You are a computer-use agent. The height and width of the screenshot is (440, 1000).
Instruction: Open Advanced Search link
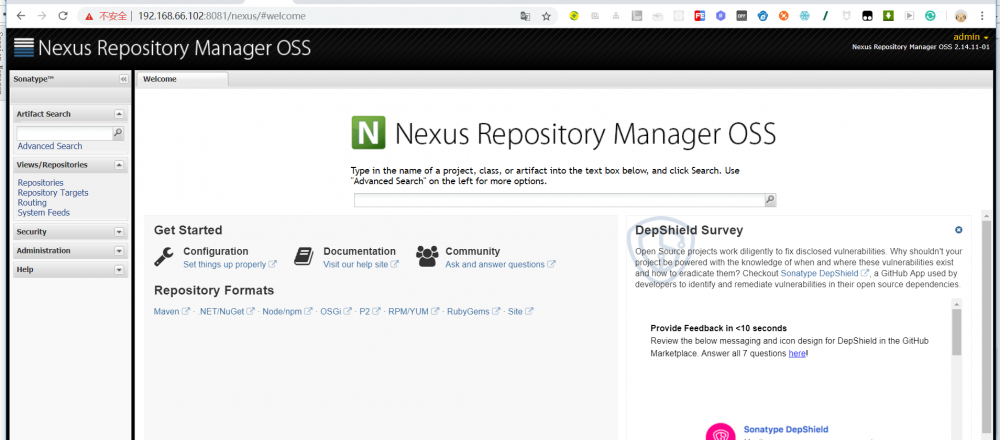click(50, 146)
